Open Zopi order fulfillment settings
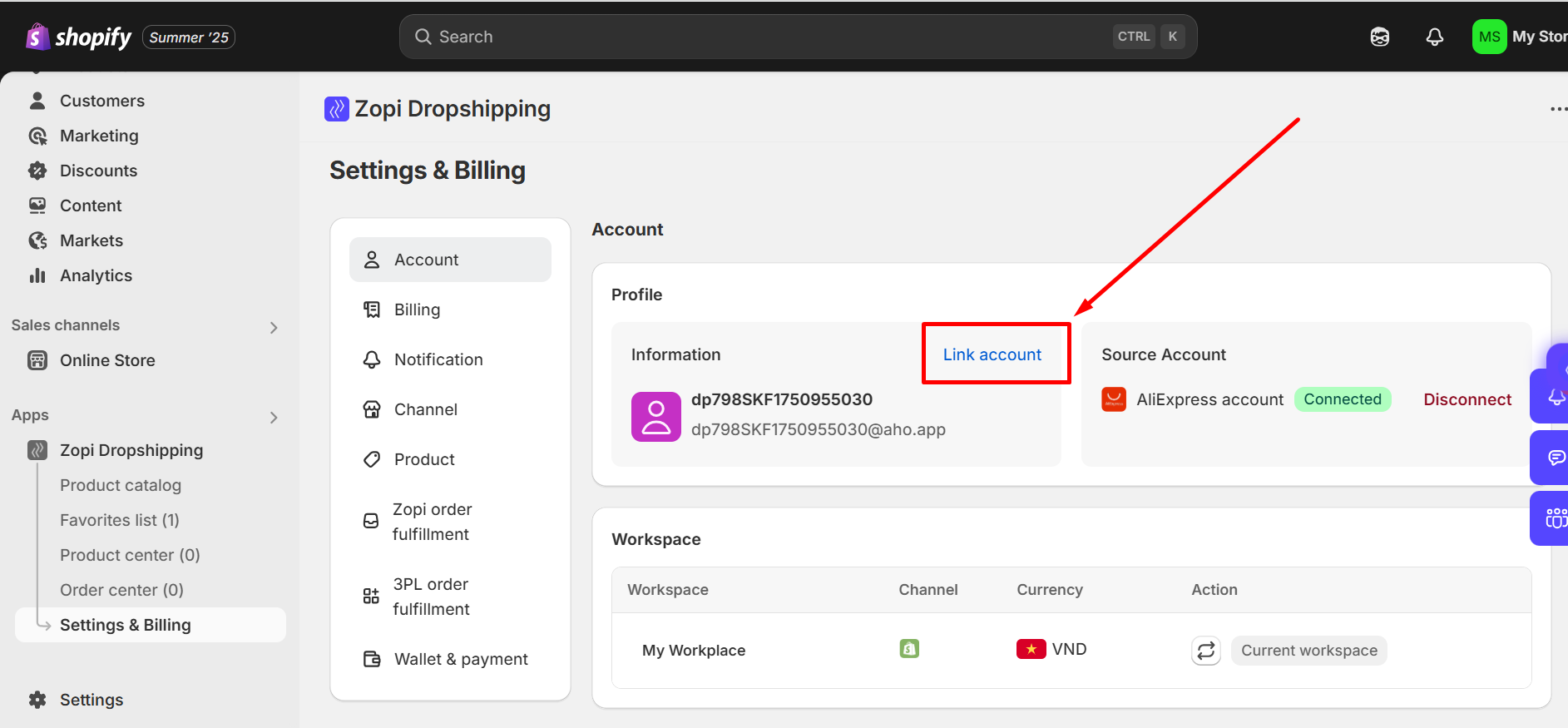 point(450,522)
